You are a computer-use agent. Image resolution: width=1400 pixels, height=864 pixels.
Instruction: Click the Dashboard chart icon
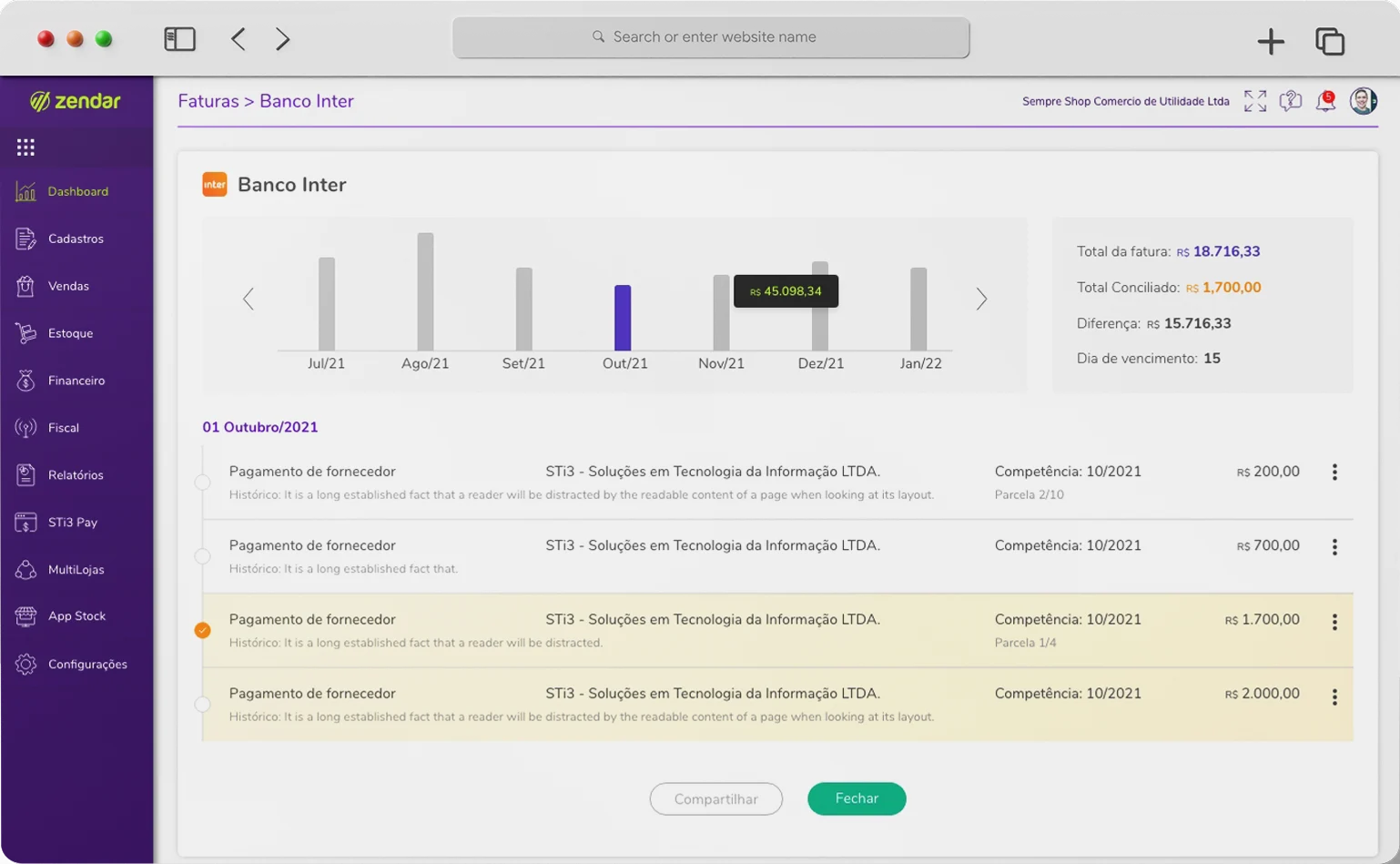(x=25, y=191)
